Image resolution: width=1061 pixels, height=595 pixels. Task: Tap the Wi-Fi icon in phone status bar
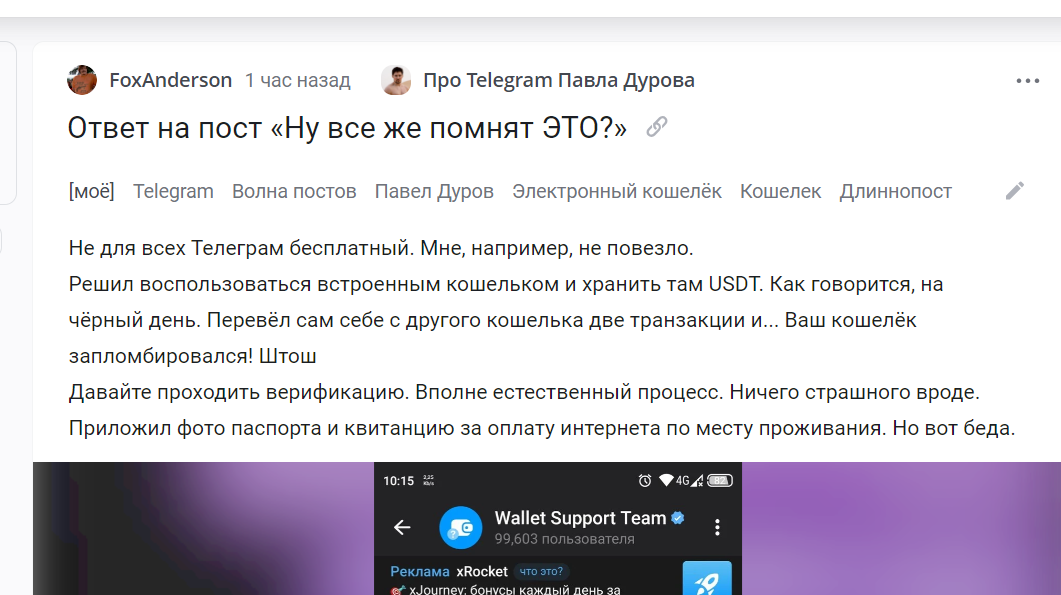666,481
